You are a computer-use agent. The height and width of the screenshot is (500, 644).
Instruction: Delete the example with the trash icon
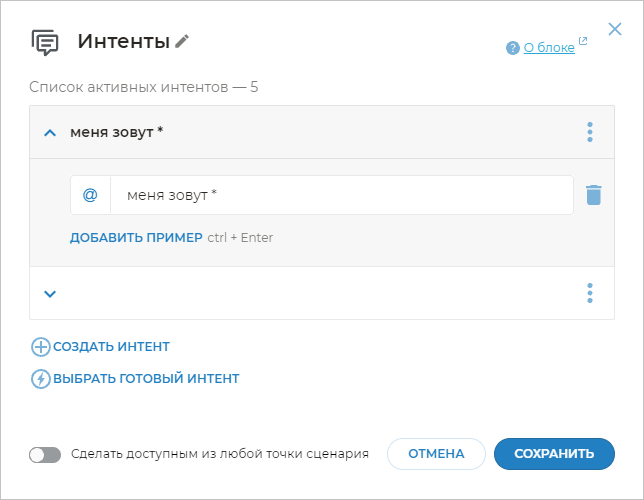click(x=594, y=195)
